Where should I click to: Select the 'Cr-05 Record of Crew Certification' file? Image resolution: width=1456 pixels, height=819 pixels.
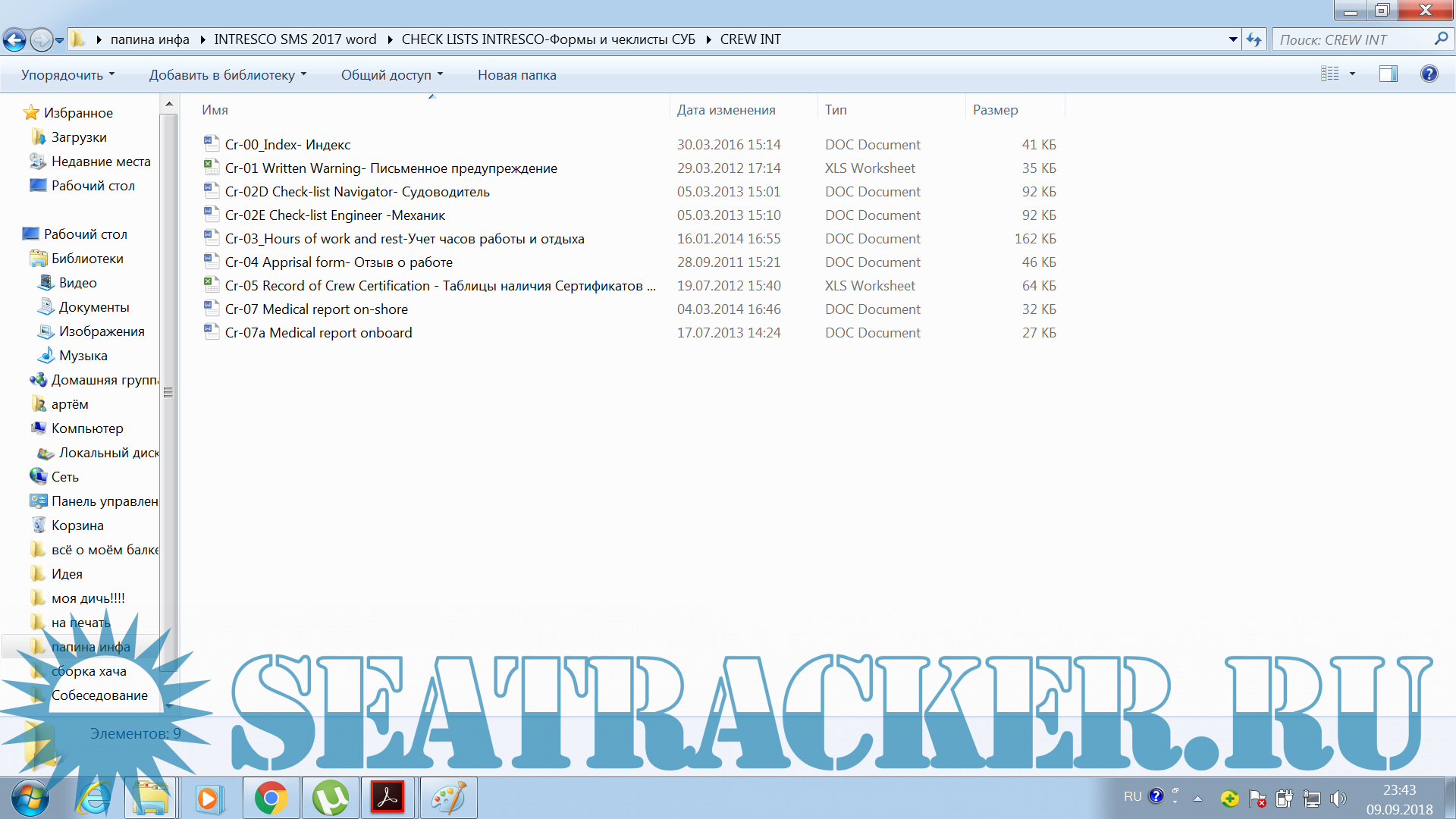440,286
